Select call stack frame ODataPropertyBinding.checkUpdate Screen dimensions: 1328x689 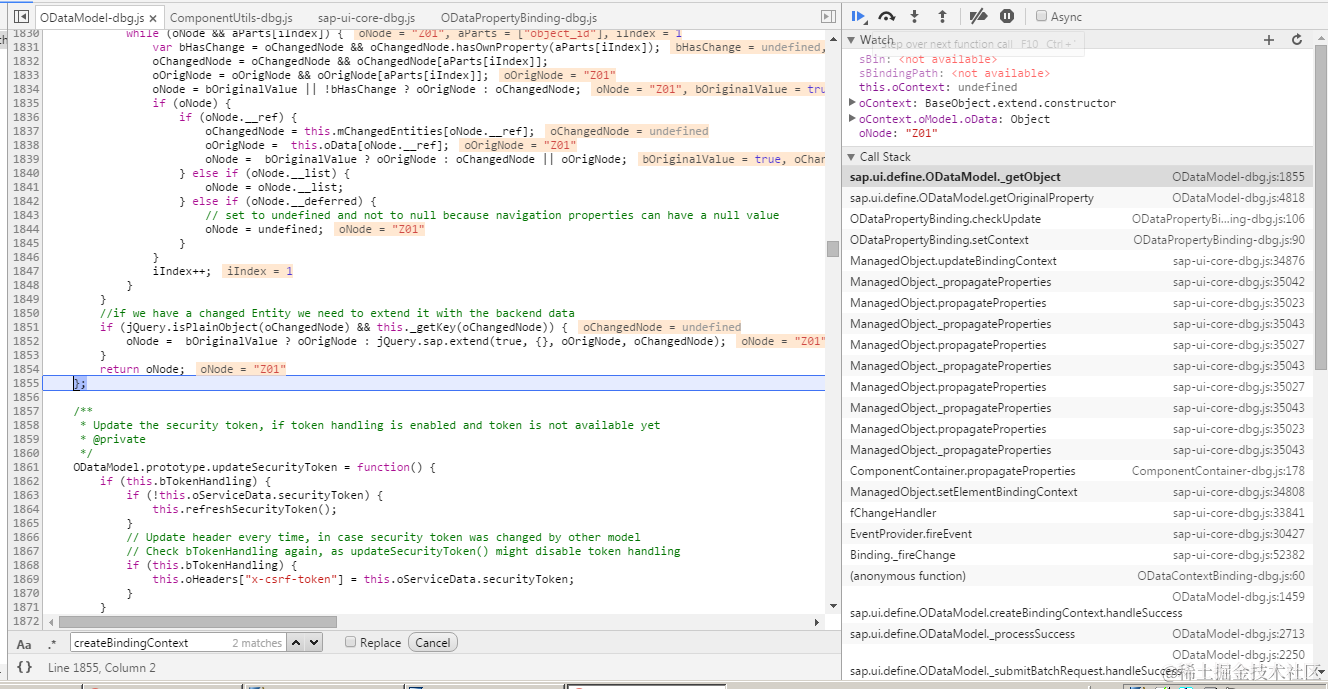1077,219
